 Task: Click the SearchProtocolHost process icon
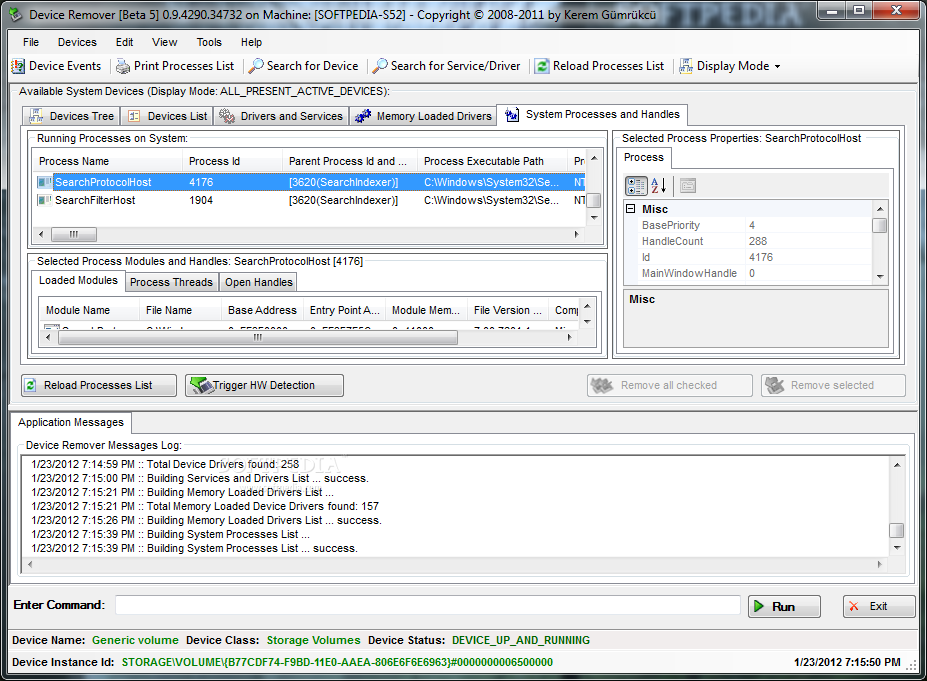(44, 182)
